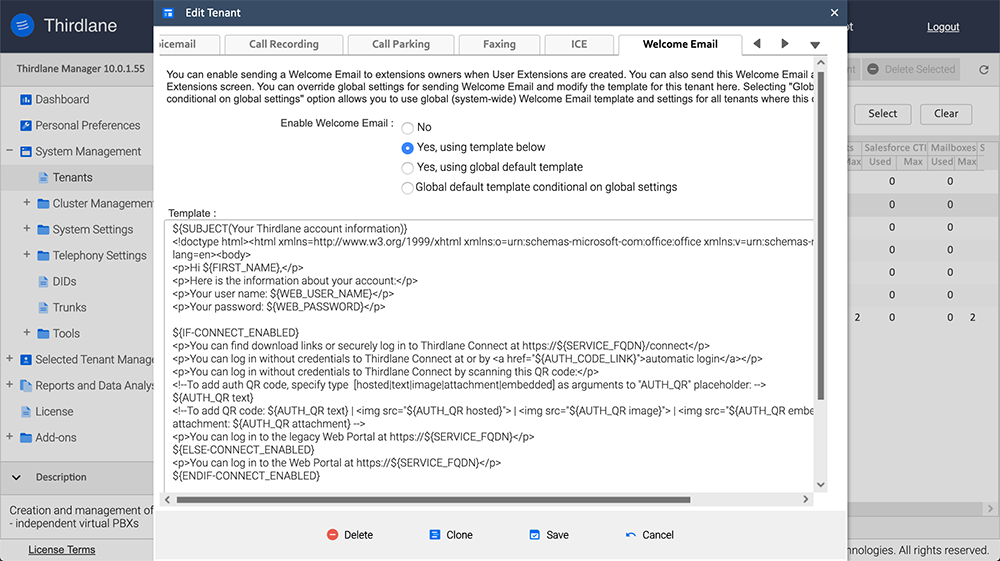Expand Selected Tenant Management node
1000x561 pixels.
9,358
